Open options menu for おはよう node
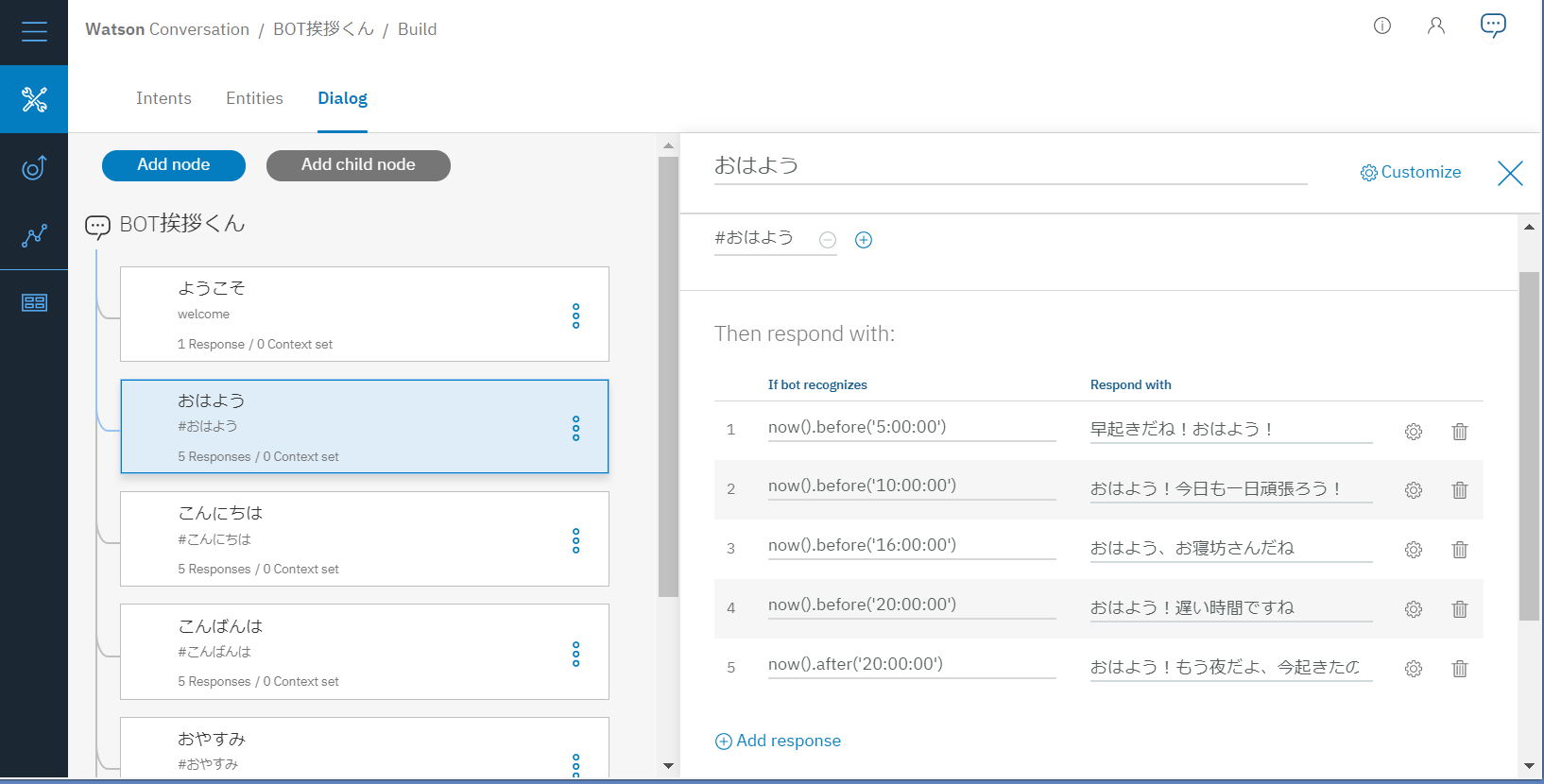 click(575, 428)
